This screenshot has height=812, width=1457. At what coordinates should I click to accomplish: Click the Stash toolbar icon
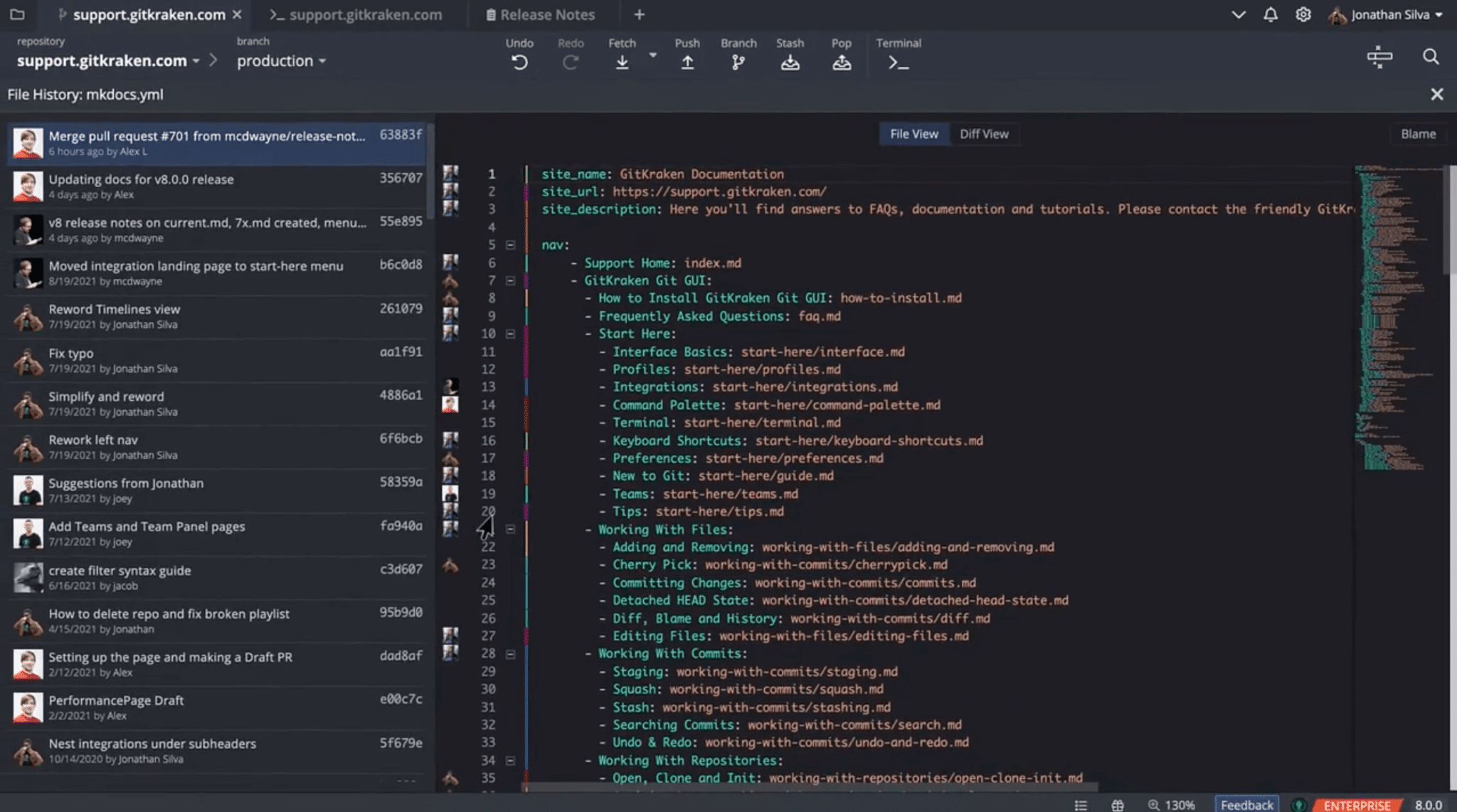pos(790,63)
